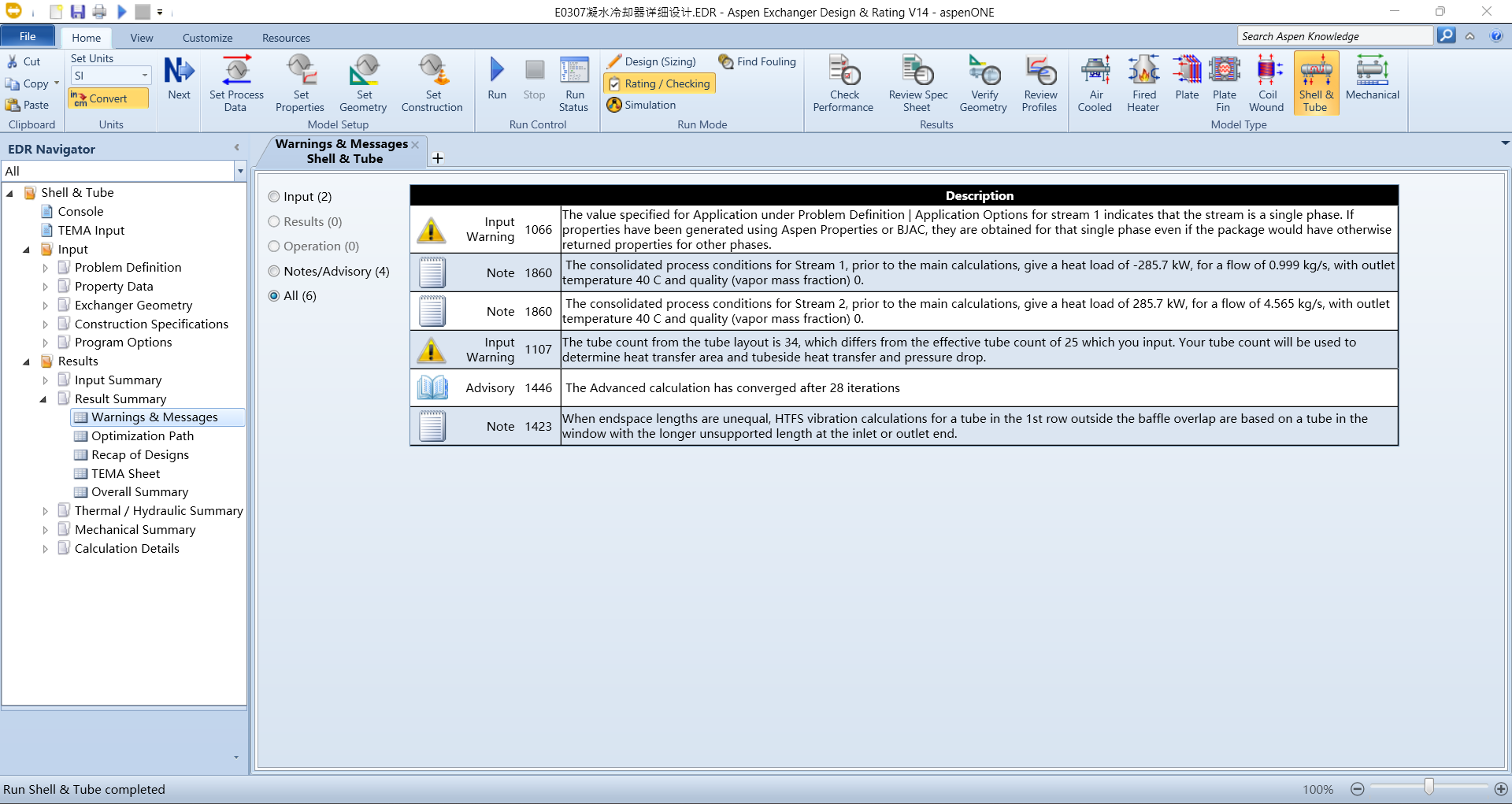
Task: Open Review Spec Sheet
Action: [918, 83]
